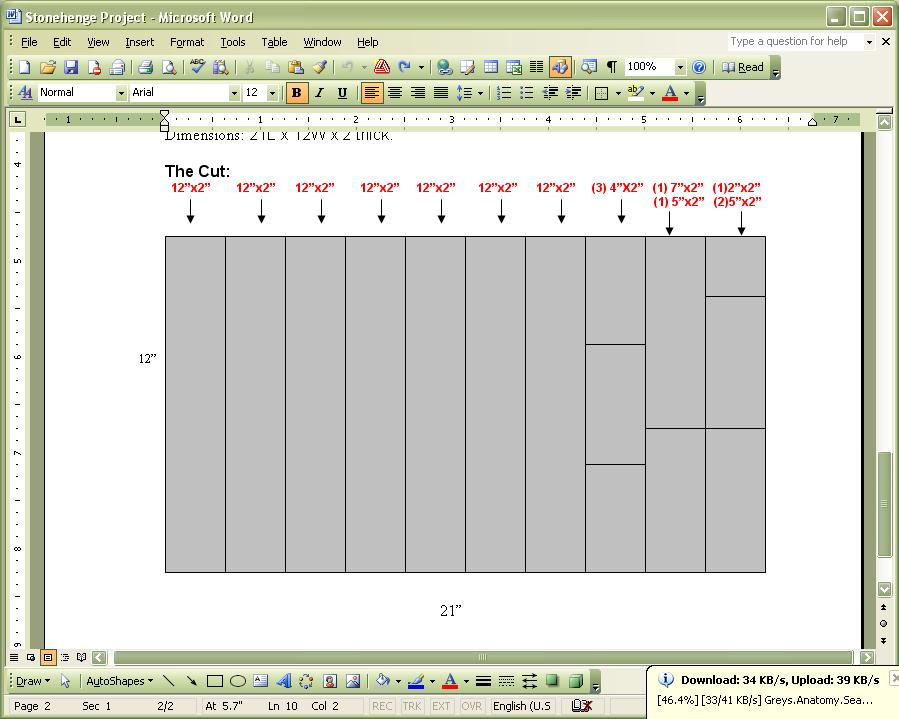Choose the Oval drawing tool
This screenshot has width=899, height=719.
[x=238, y=681]
